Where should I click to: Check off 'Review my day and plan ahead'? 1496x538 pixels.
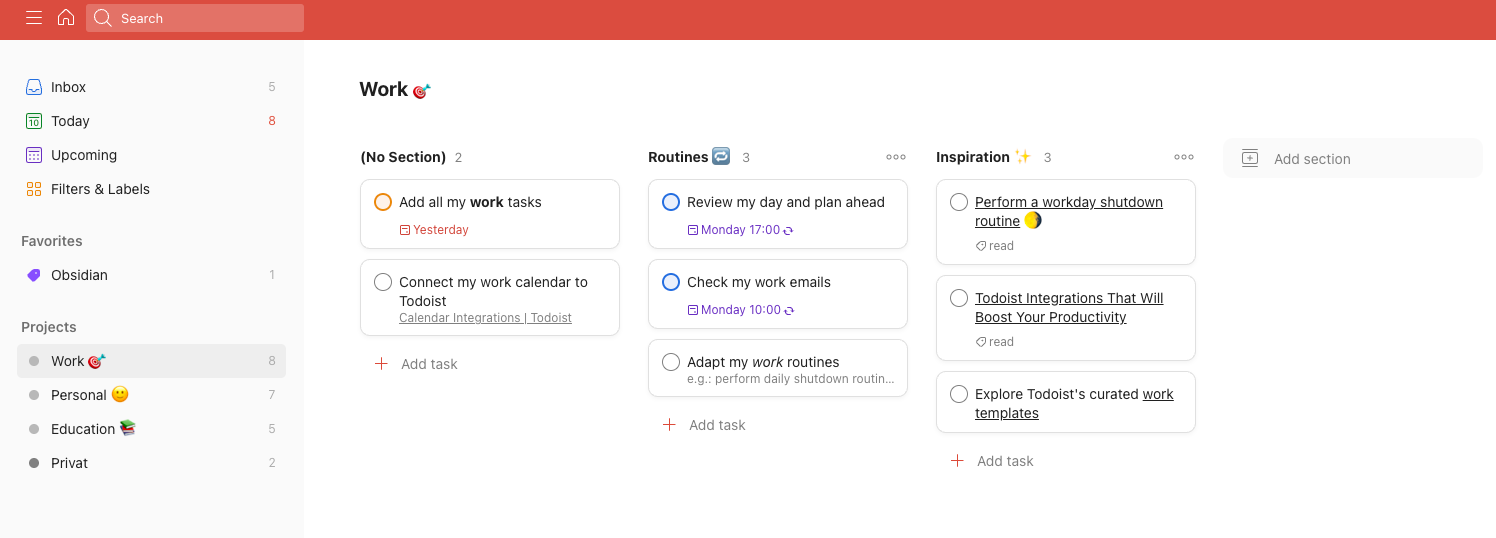(x=671, y=202)
